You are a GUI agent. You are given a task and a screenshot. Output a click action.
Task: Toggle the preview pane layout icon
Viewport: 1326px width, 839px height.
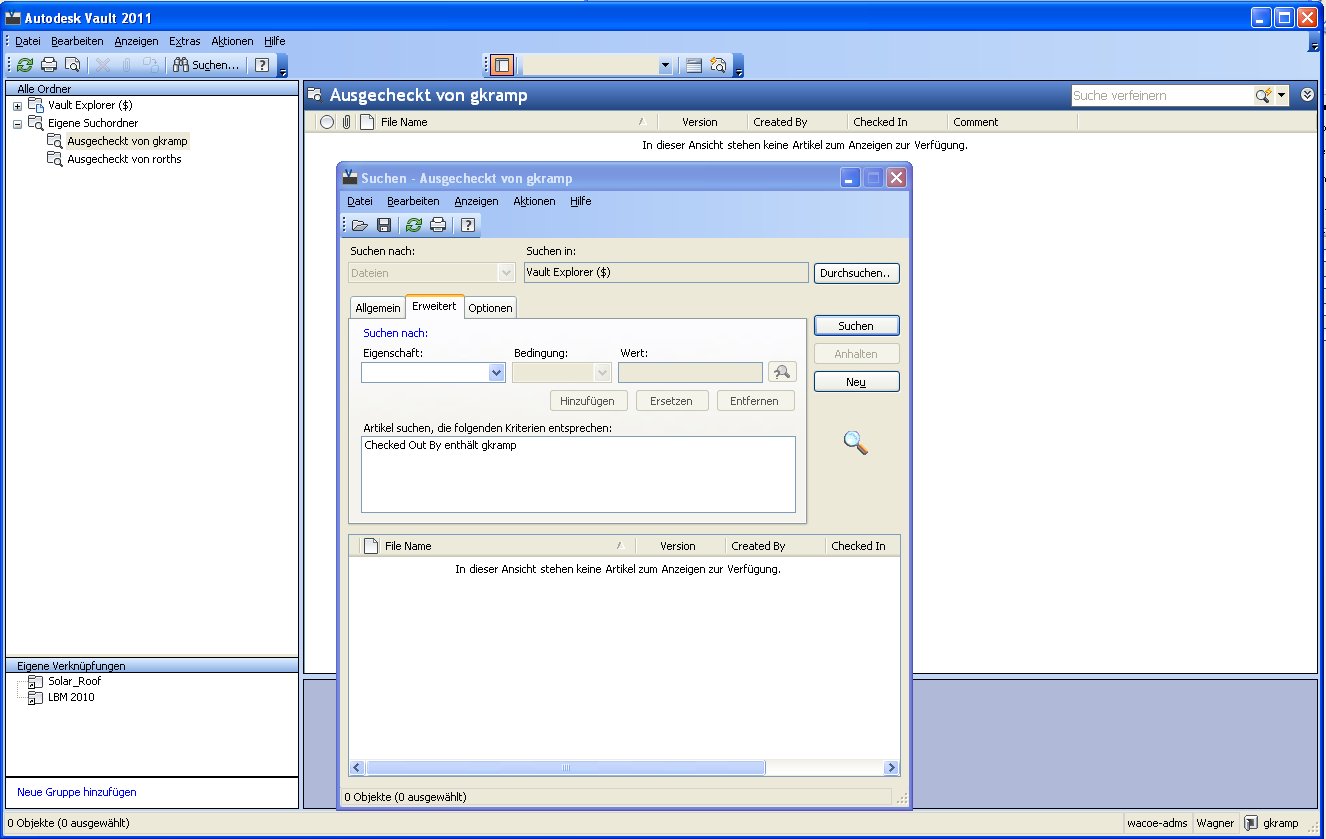coord(502,65)
